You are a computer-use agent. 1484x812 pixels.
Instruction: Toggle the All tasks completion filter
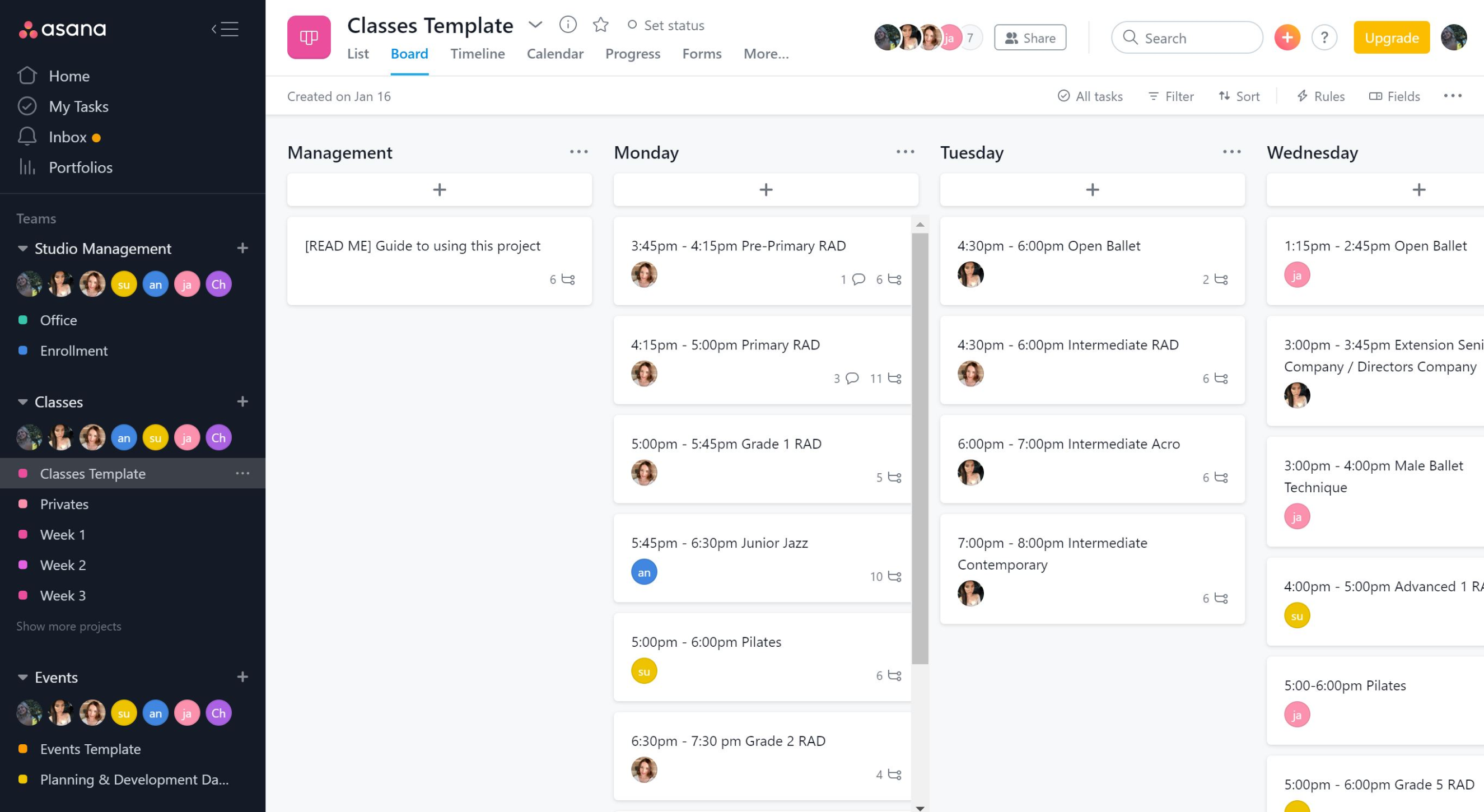click(x=1090, y=96)
